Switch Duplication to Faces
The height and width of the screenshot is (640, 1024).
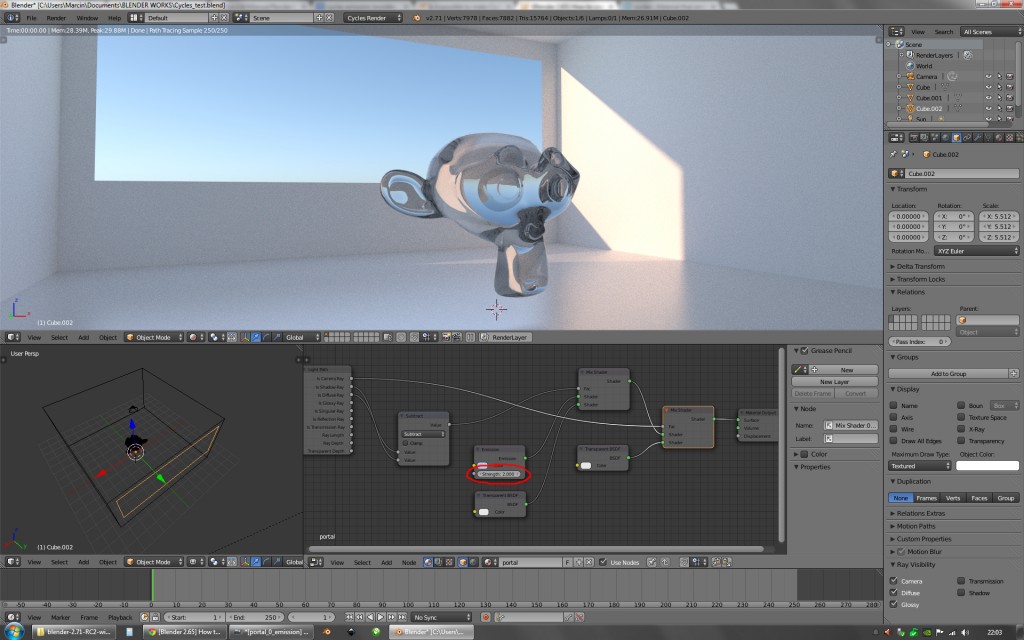click(981, 498)
